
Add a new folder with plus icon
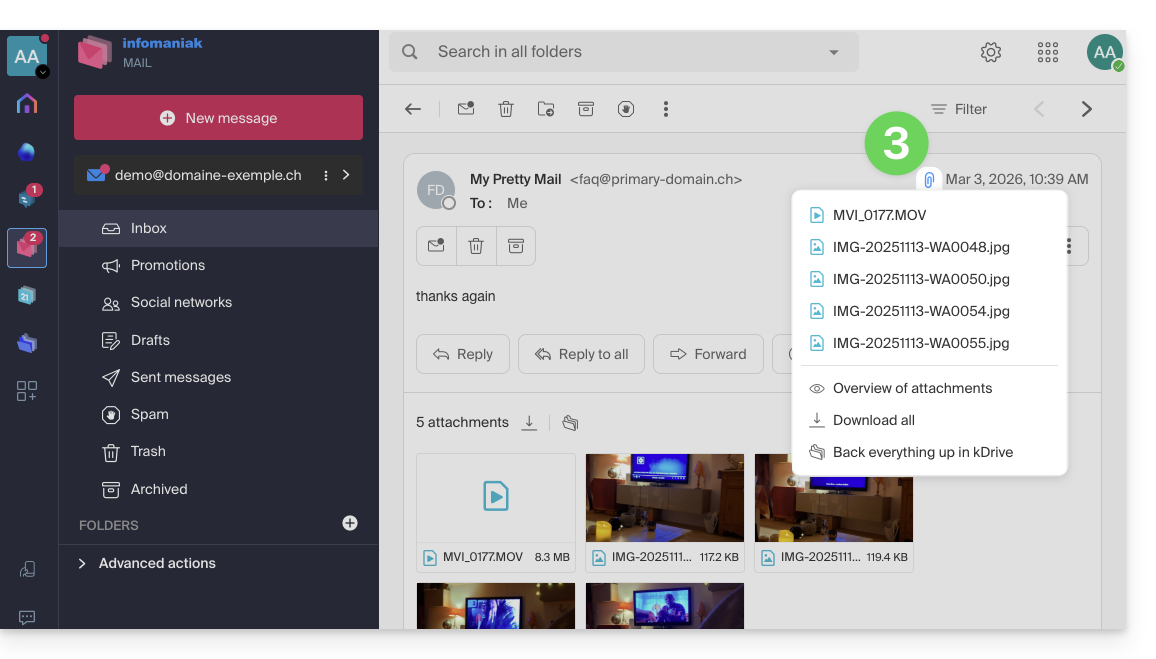[x=350, y=523]
